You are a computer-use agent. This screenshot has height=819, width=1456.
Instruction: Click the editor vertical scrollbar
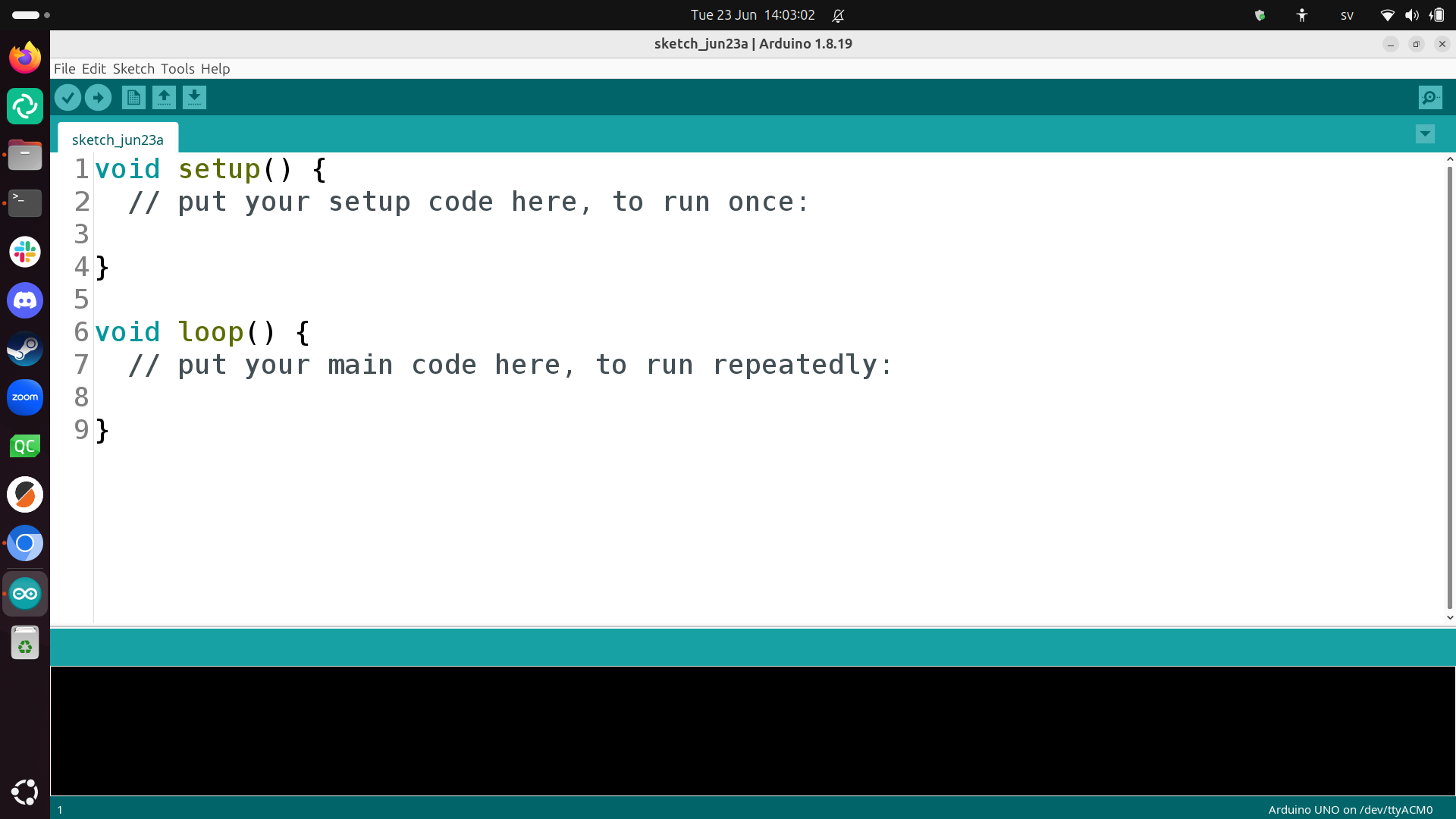1449,388
